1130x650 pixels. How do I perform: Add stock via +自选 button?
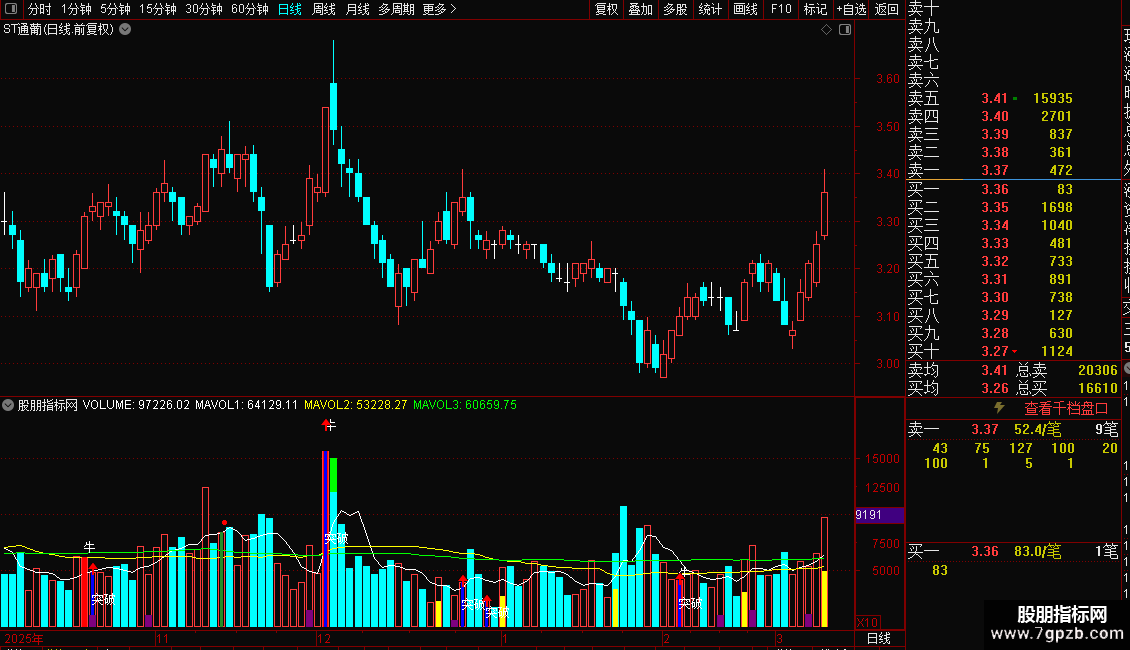coord(851,9)
